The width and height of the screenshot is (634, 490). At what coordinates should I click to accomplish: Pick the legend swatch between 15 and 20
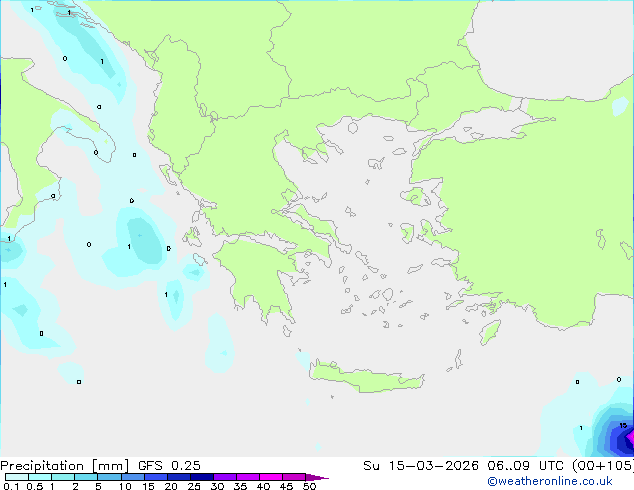click(x=155, y=477)
